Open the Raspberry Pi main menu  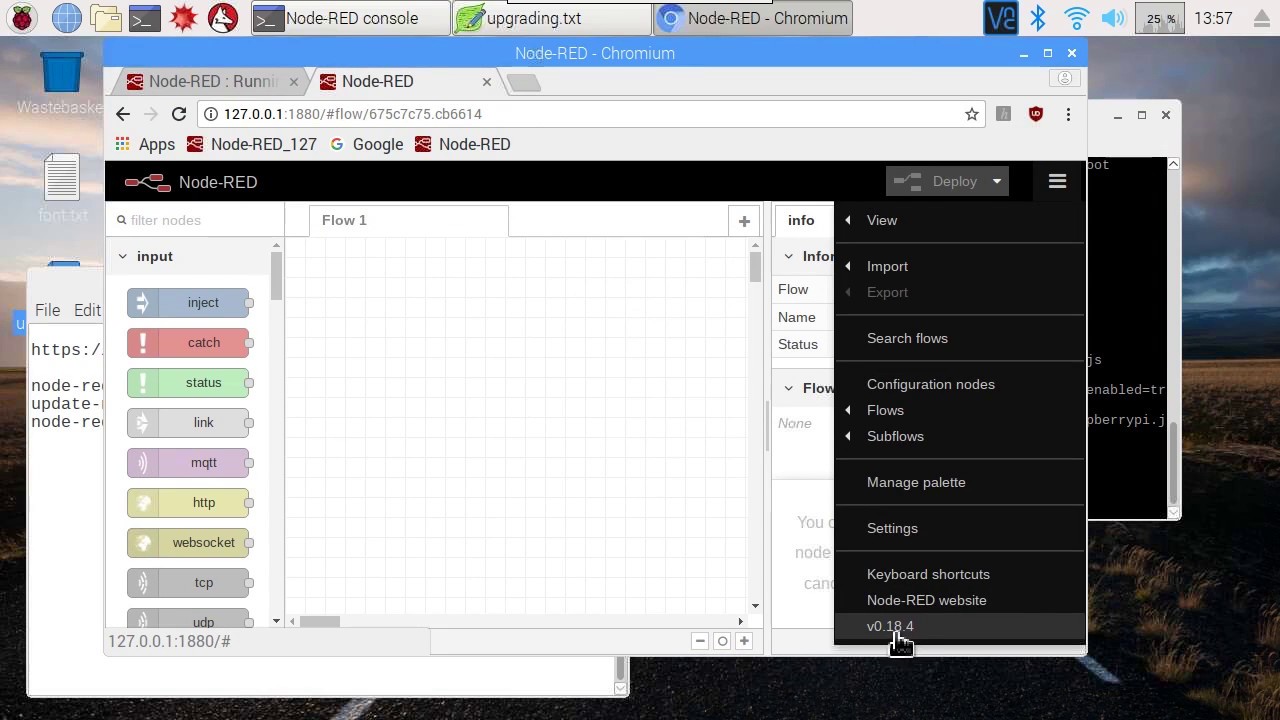(x=22, y=18)
